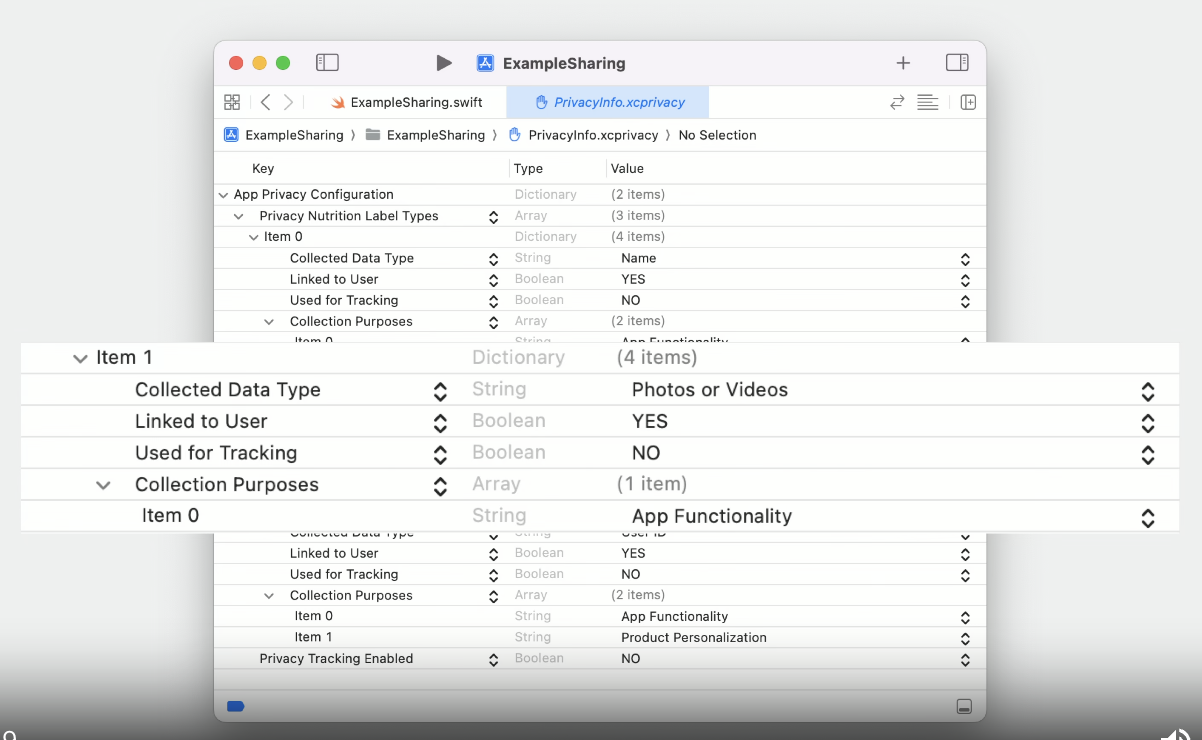Screen dimensions: 1202x740
Task: Open enlarged Linked to User key stepper
Action: [x=440, y=423]
